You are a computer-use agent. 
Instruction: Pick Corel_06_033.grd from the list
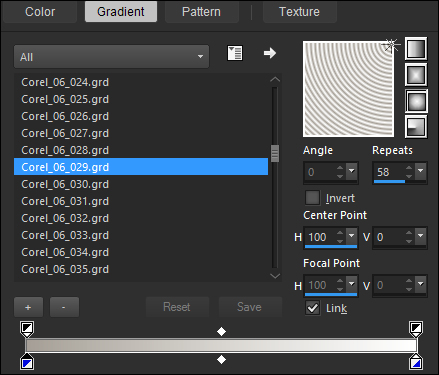pos(141,235)
